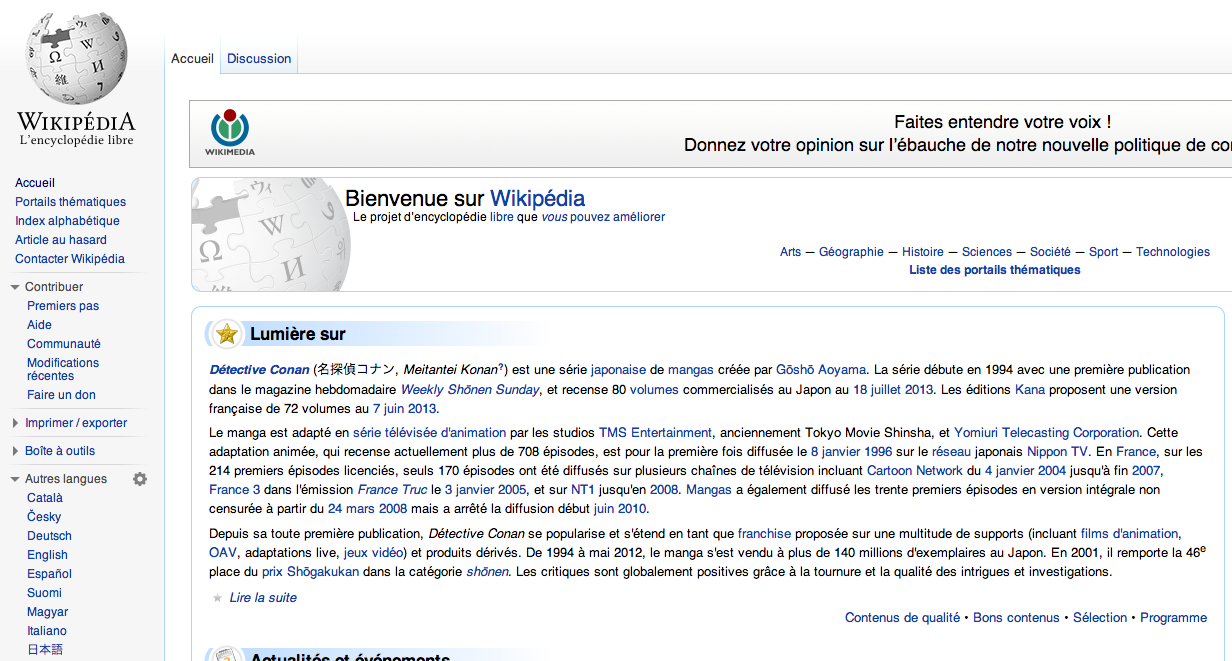Viewport: 1232px width, 661px height.
Task: Click the Wikimedia logo in banner
Action: click(x=230, y=132)
